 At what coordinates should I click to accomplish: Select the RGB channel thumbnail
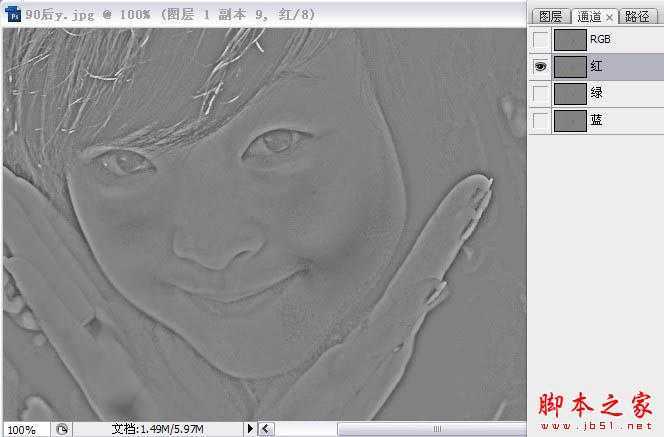(x=570, y=40)
